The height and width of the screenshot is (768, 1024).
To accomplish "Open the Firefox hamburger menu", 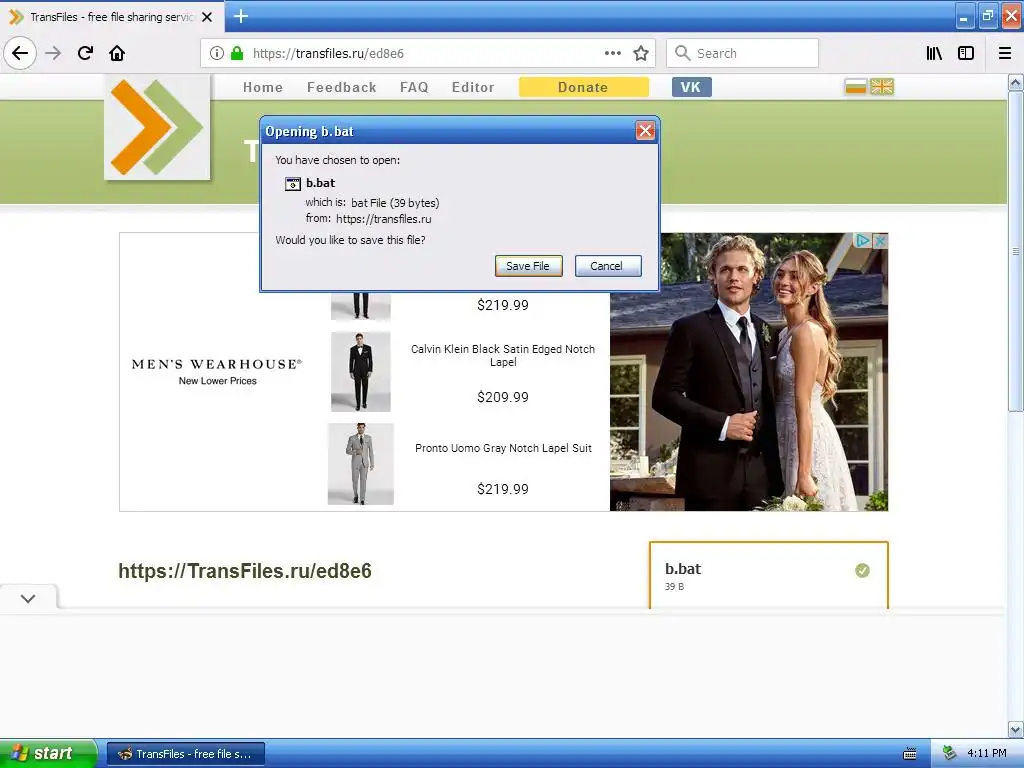I will 1004,53.
